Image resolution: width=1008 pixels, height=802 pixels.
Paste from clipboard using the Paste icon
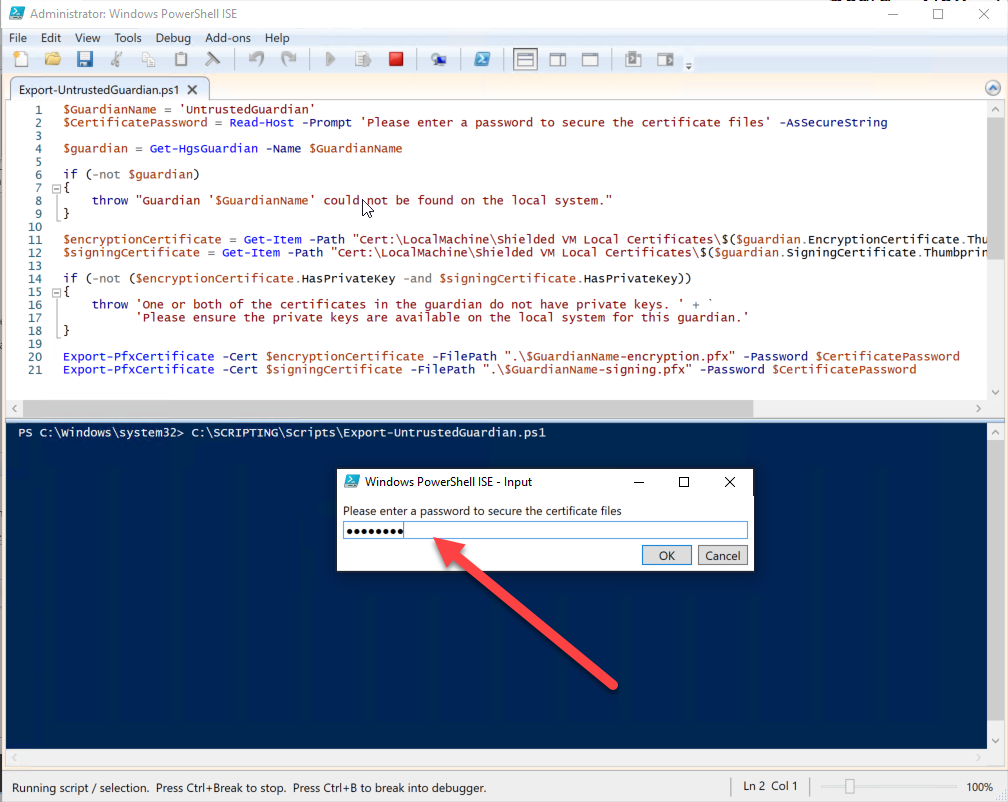[181, 60]
